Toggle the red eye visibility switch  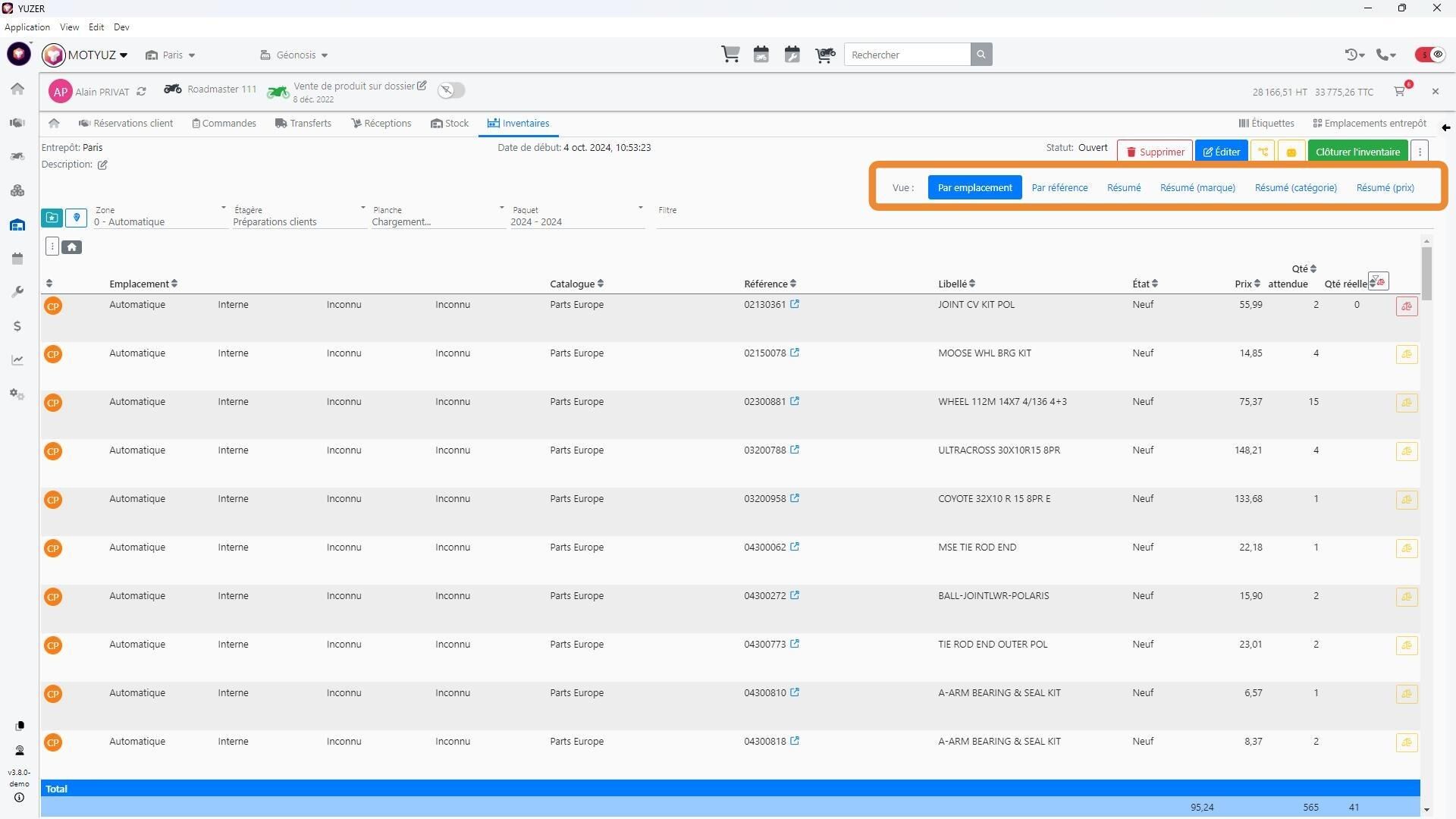coord(1430,55)
